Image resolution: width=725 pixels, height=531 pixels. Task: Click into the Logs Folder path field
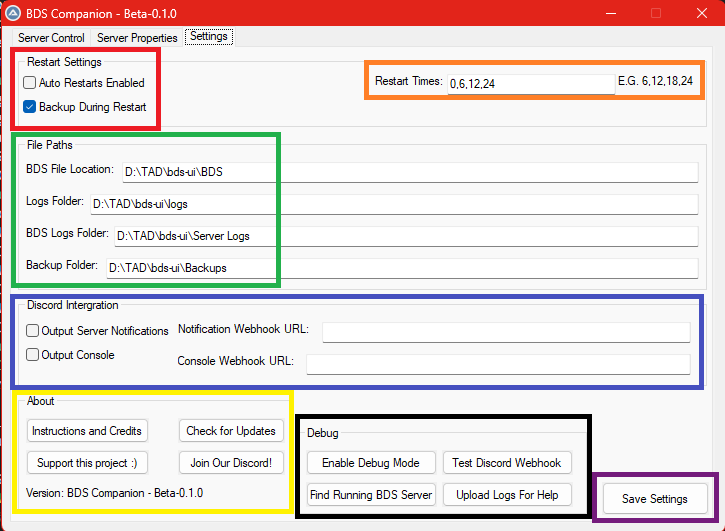[394, 204]
